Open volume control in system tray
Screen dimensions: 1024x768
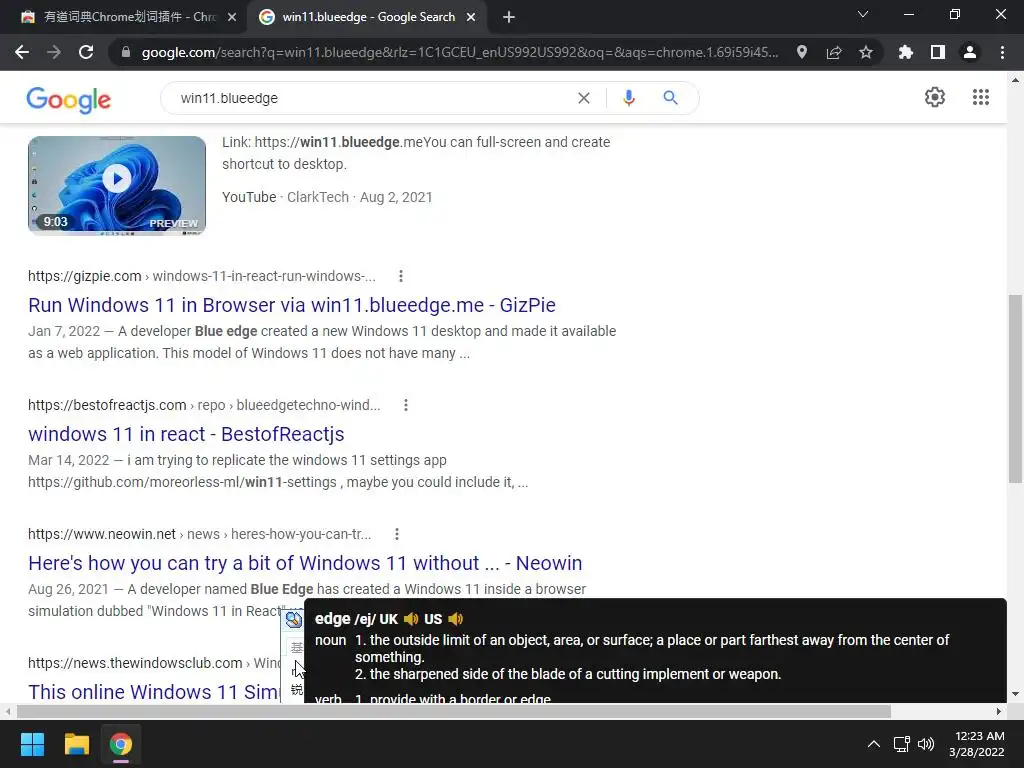click(x=926, y=744)
